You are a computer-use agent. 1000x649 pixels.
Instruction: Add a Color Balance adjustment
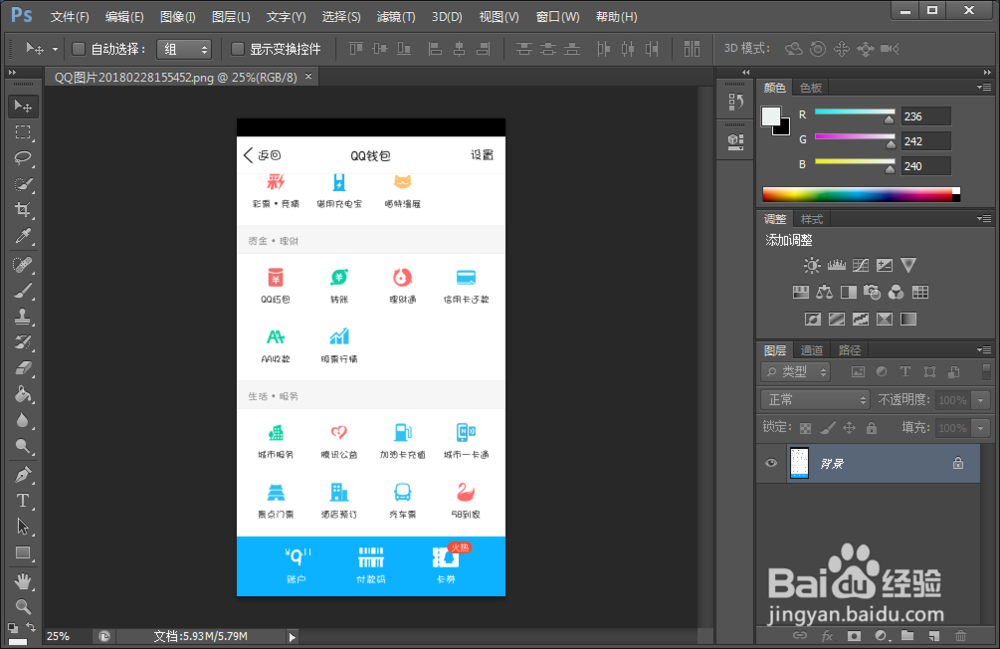(x=825, y=293)
